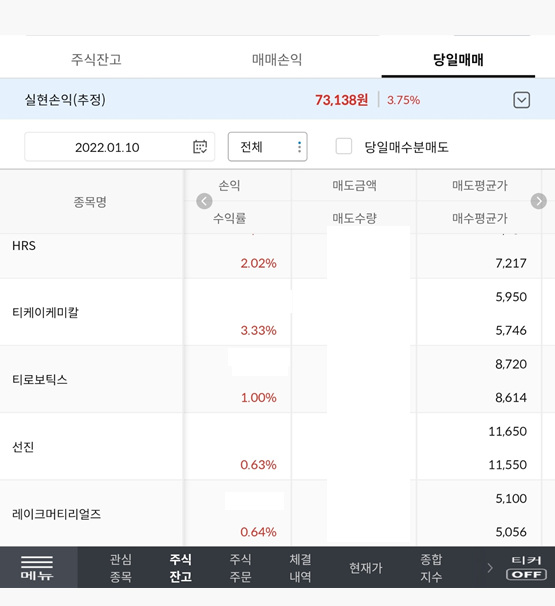555x606 pixels.
Task: Show the next table columns with the right arrow
Action: pyautogui.click(x=538, y=201)
